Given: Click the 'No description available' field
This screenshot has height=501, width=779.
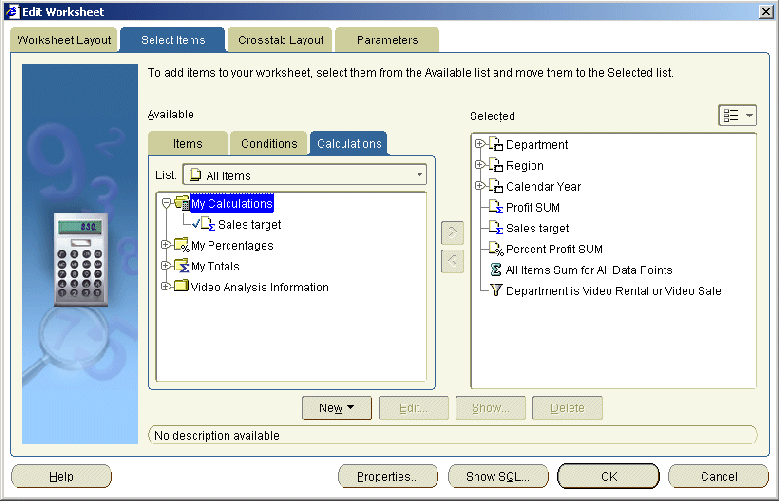Looking at the screenshot, I should pos(453,435).
